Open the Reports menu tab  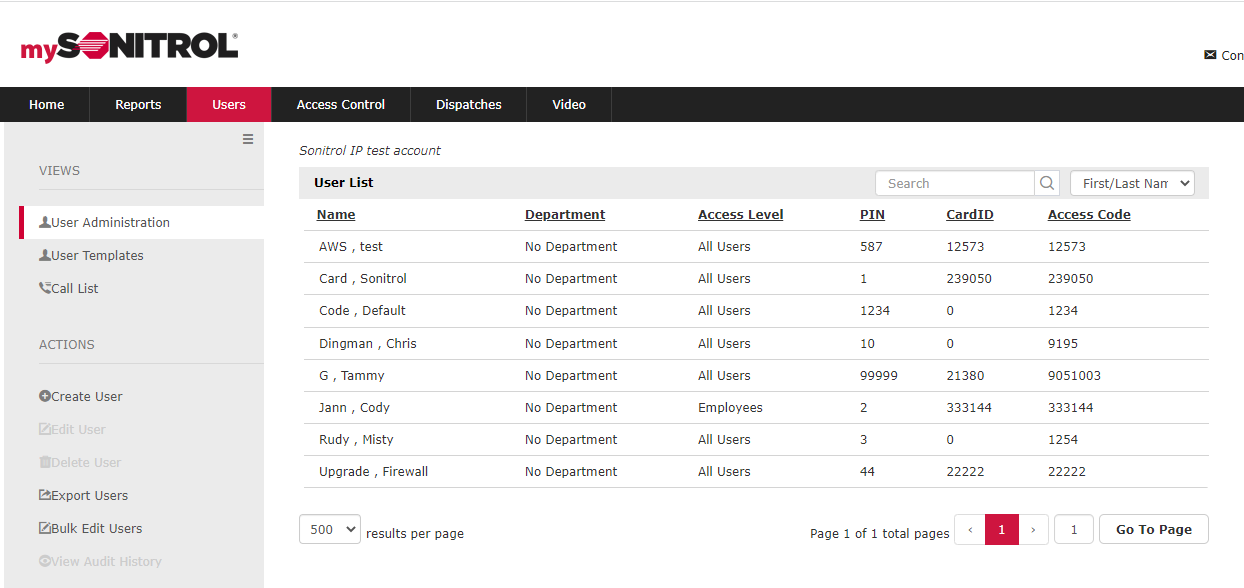pyautogui.click(x=138, y=105)
